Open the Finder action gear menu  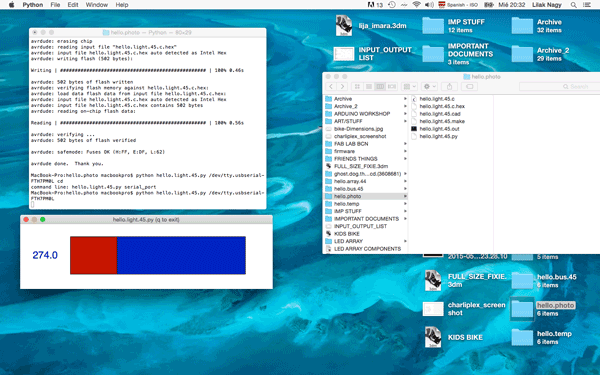(429, 87)
